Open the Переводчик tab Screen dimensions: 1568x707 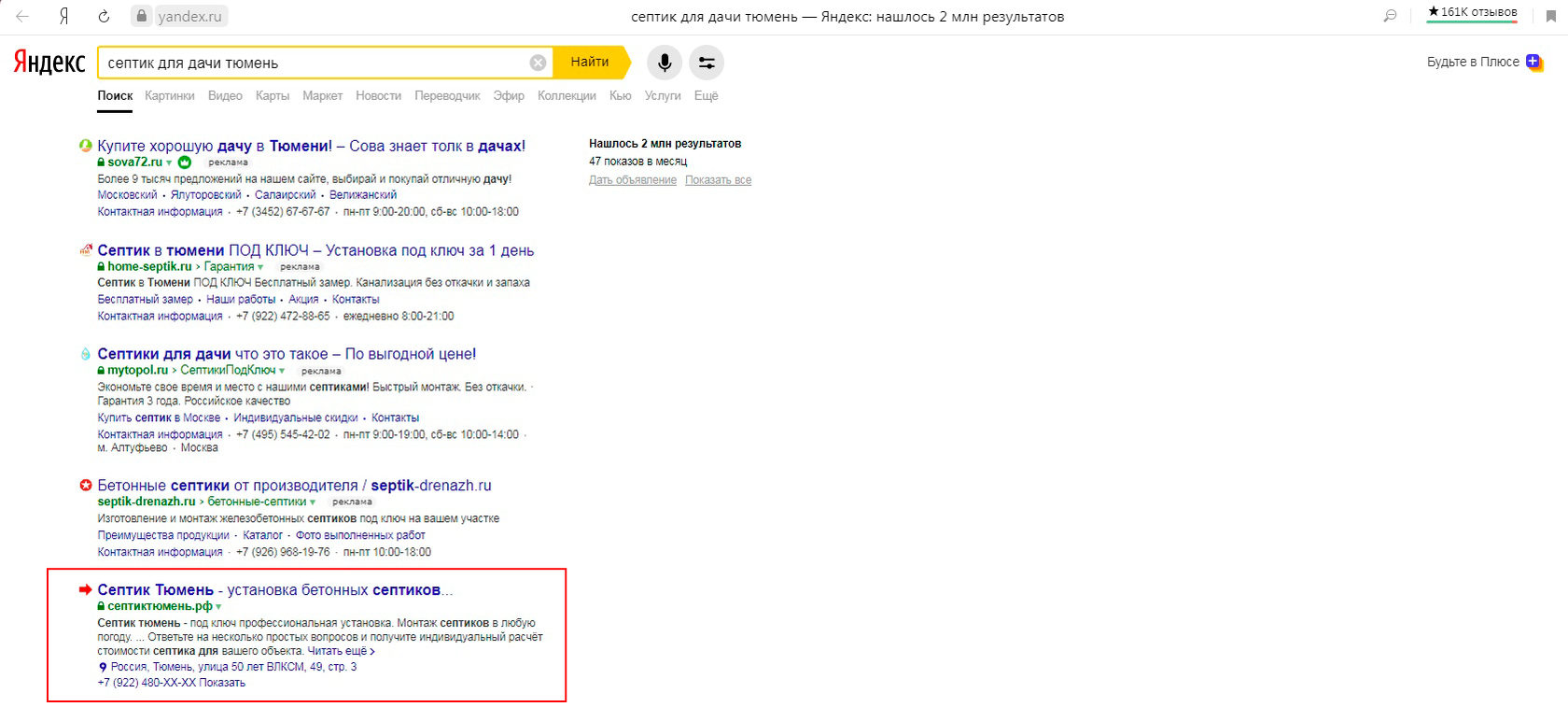tap(447, 95)
